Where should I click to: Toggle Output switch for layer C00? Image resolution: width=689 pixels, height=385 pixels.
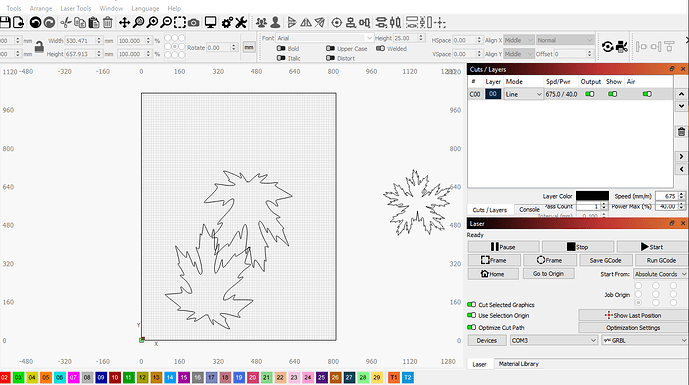click(590, 94)
